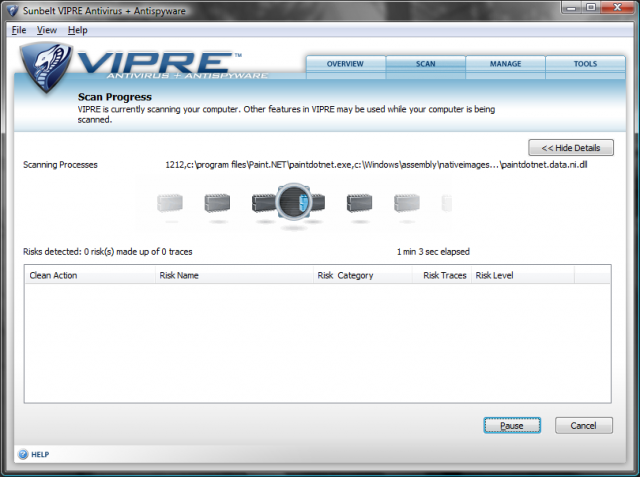
Task: Close the VIPRE window
Action: tap(617, 7)
